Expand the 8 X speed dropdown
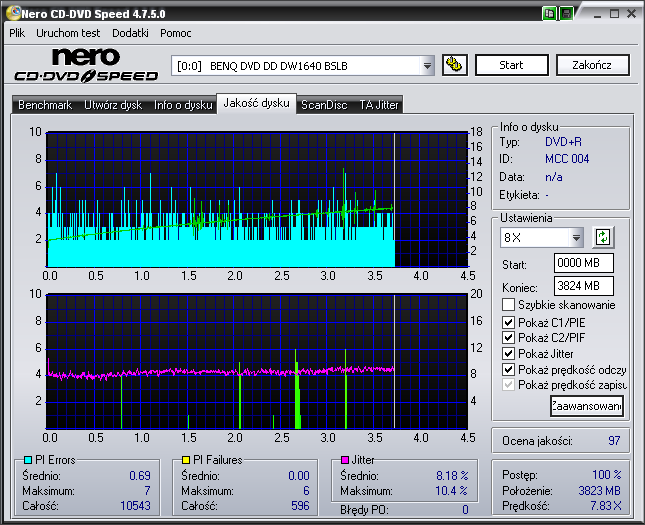Viewport: 645px width, 525px height. (x=577, y=238)
